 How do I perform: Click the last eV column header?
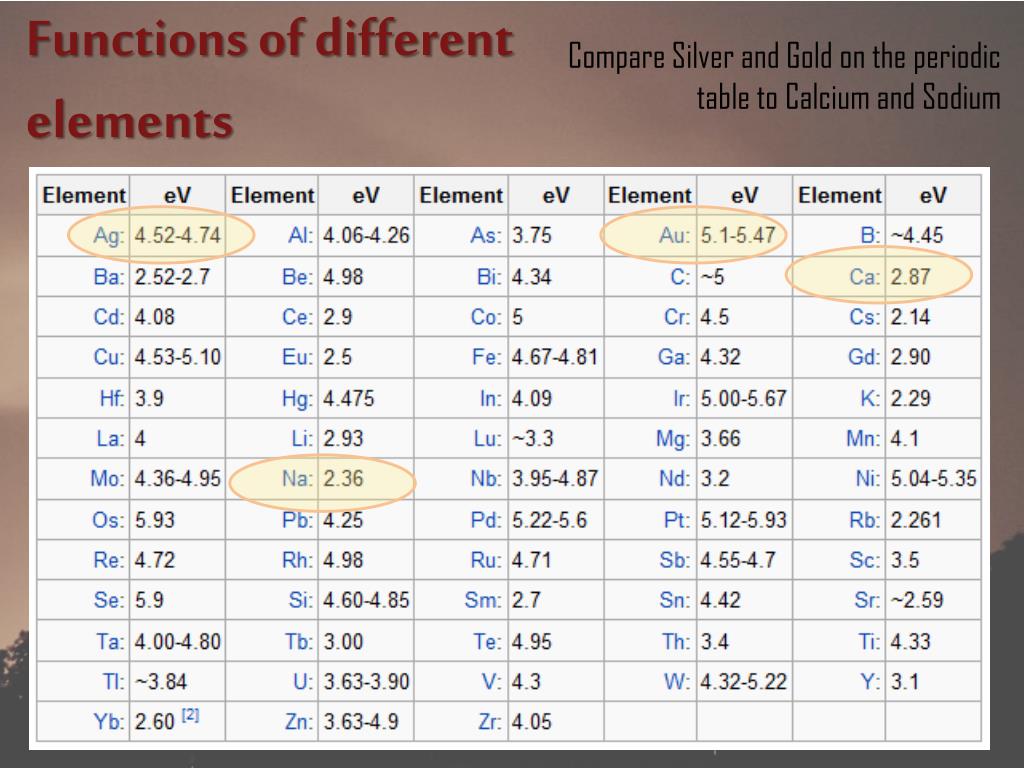pos(933,195)
